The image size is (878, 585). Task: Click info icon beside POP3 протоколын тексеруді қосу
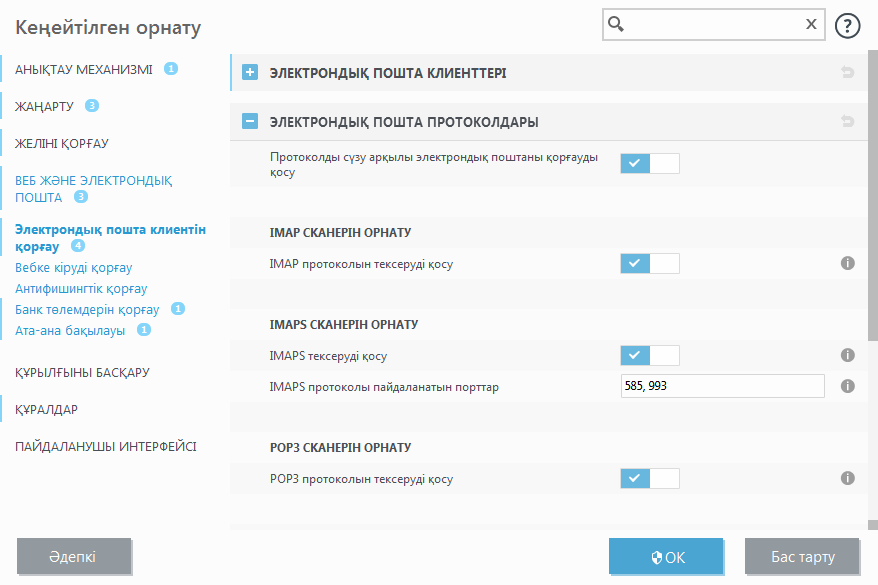tap(847, 478)
